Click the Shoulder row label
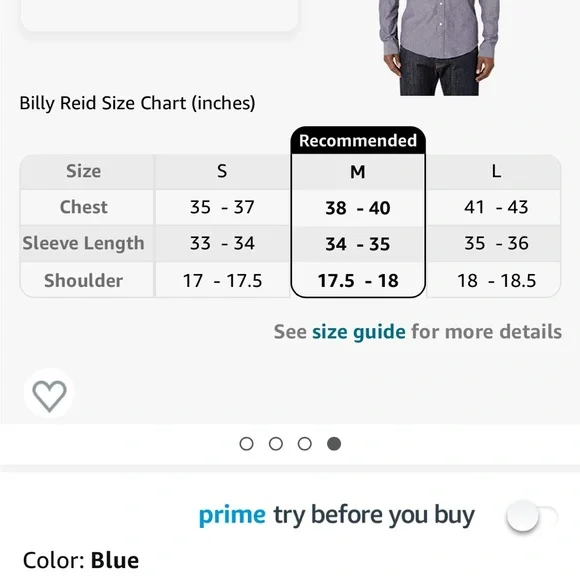580x580 pixels. [x=84, y=280]
